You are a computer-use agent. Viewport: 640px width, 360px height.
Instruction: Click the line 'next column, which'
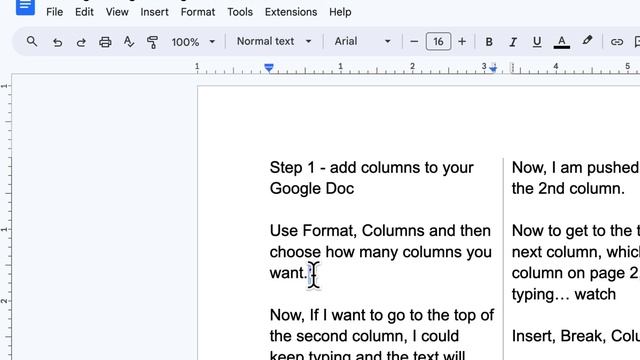coord(576,252)
